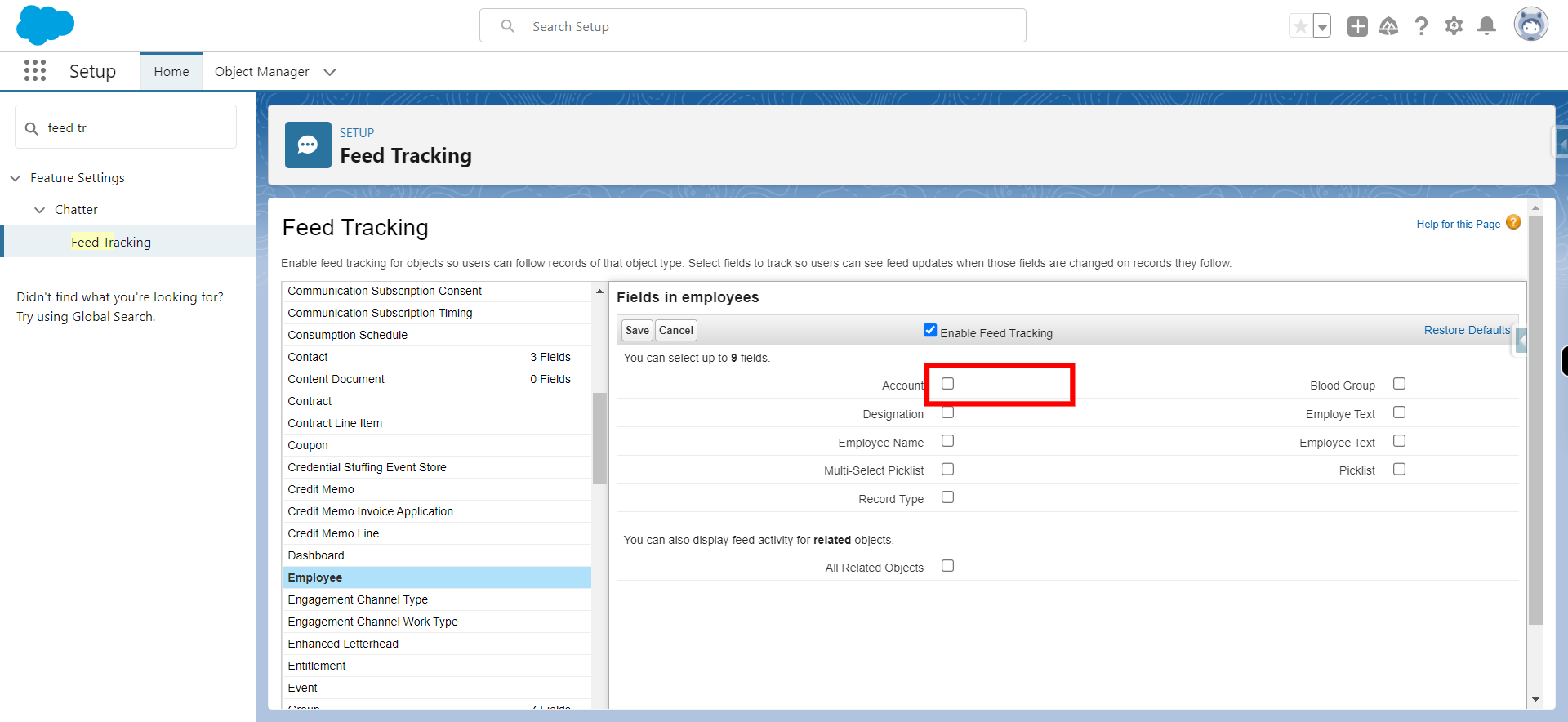Open the user profile avatar
Viewport: 1568px width, 722px height.
click(x=1530, y=25)
